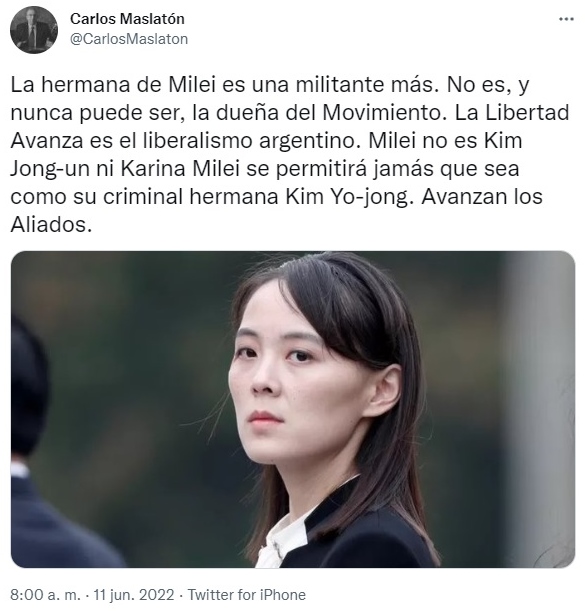Click the tweet's first line about Milei's sister

270,85
